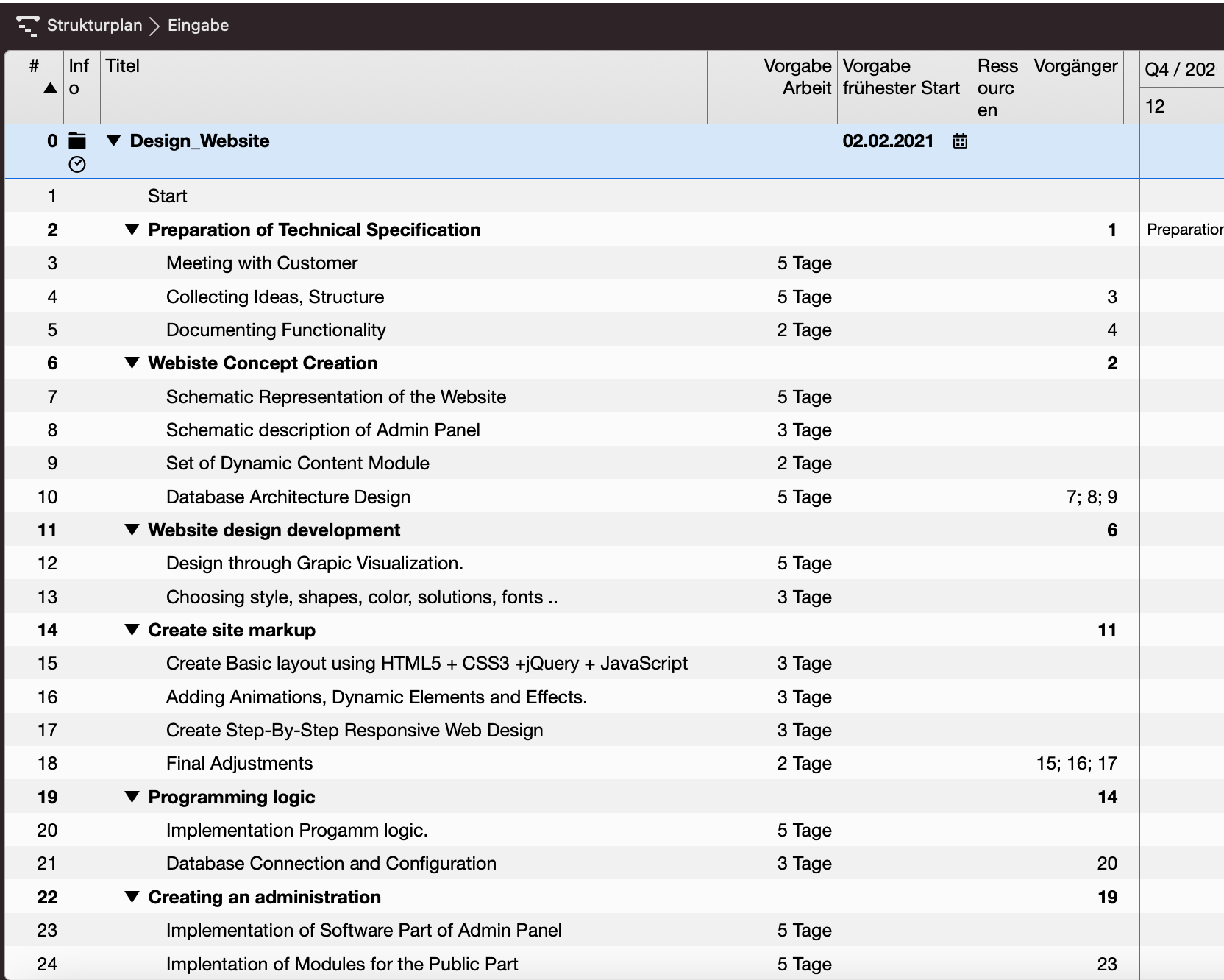Click the clock icon under the folder
Screen dimensions: 1224x980
coord(77,165)
